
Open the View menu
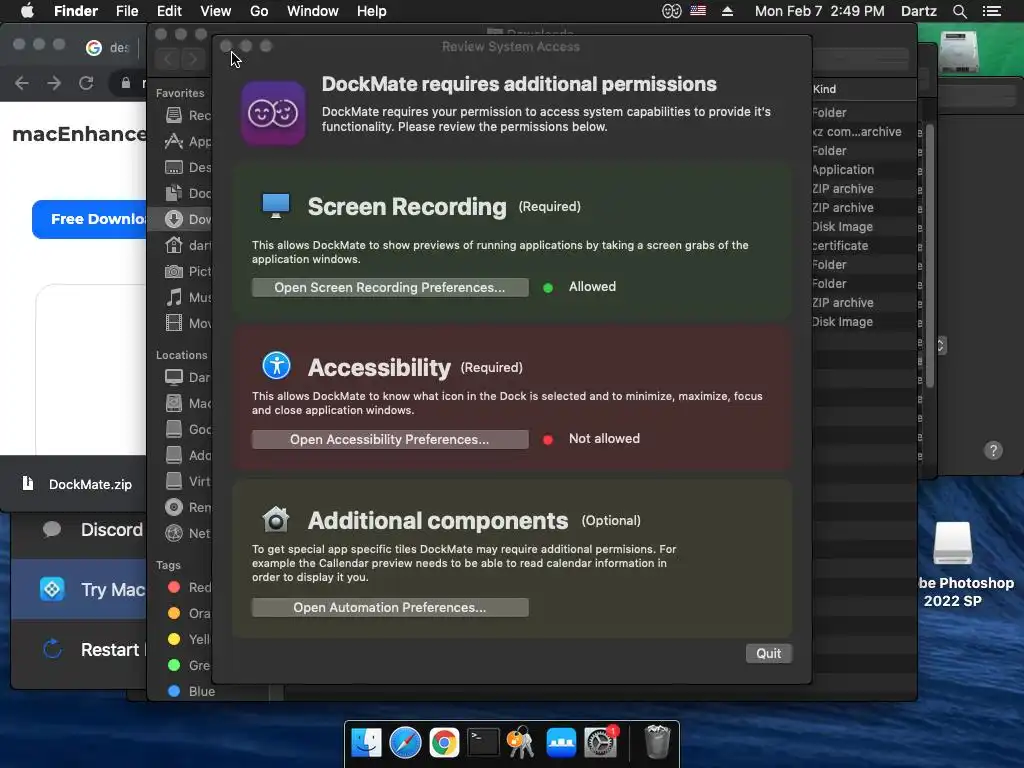pos(216,11)
